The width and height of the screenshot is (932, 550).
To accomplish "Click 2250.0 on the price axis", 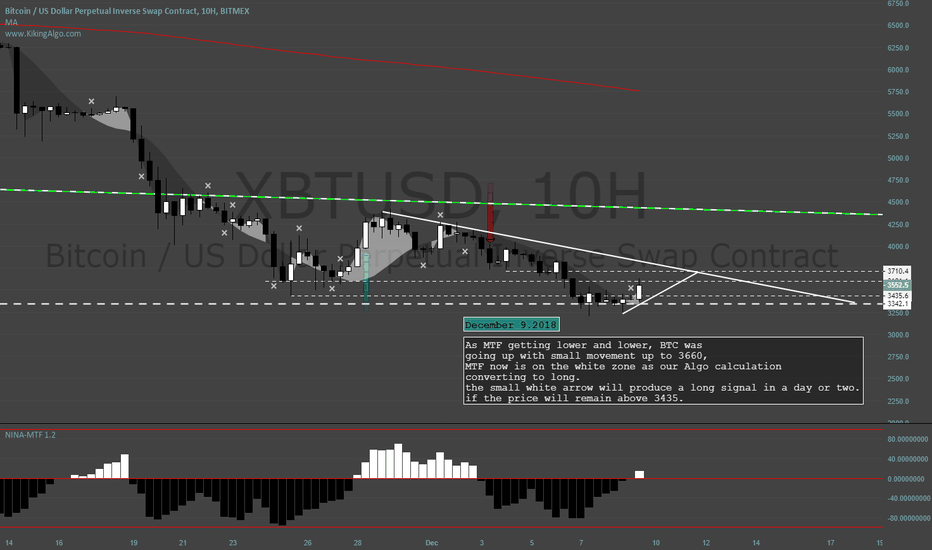I will pyautogui.click(x=898, y=401).
